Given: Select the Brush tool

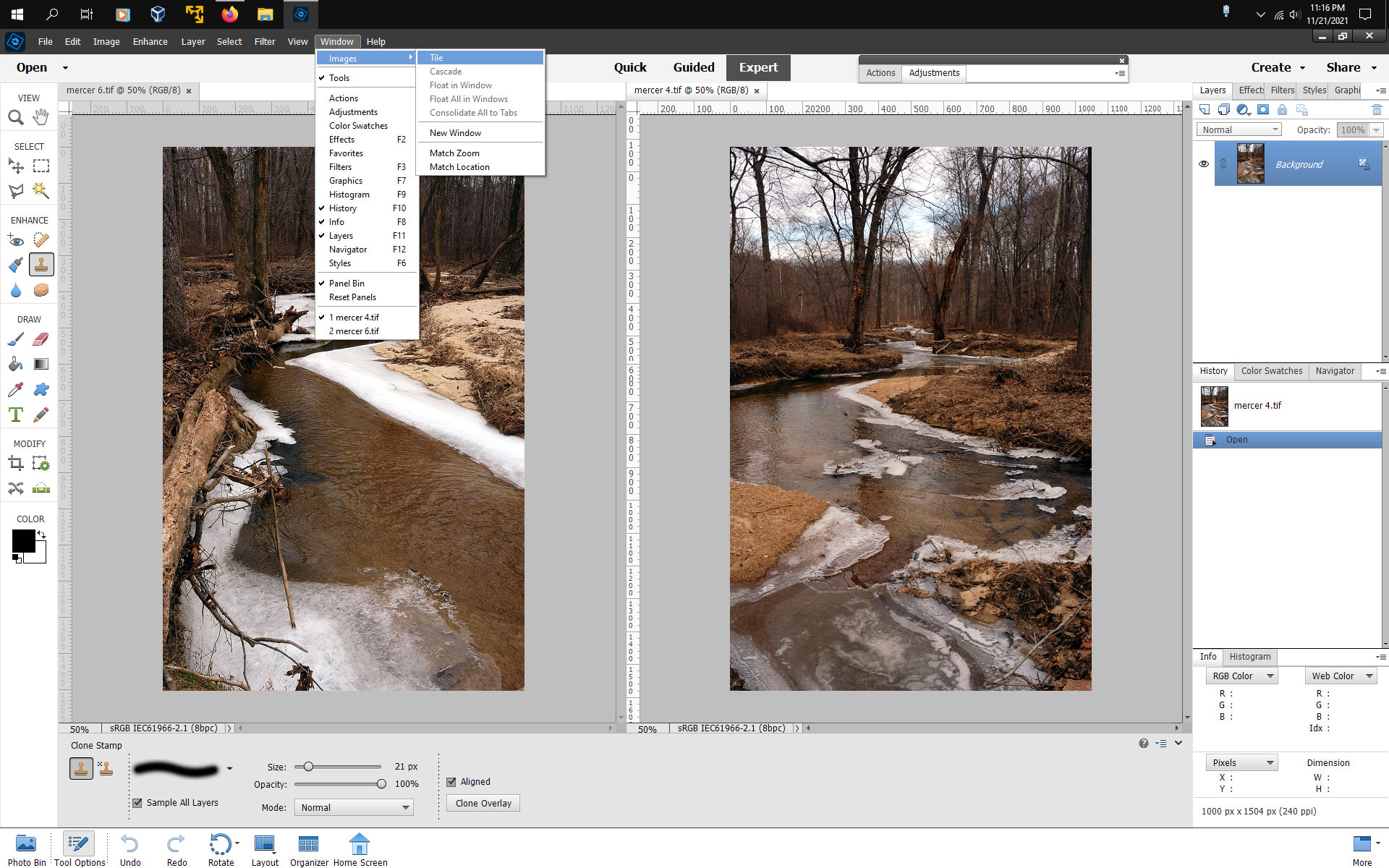Looking at the screenshot, I should point(16,339).
